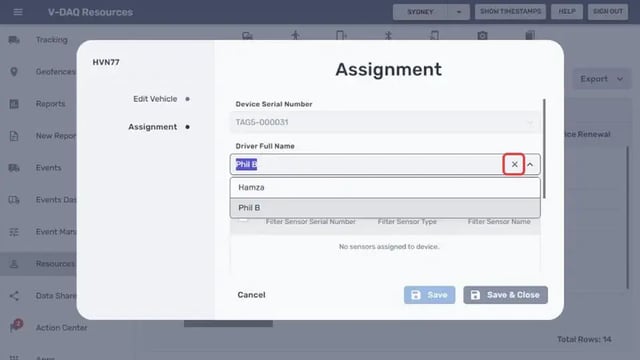Click the clipboard tab icon above dialog
Screen dimensions: 640x360
530,35
